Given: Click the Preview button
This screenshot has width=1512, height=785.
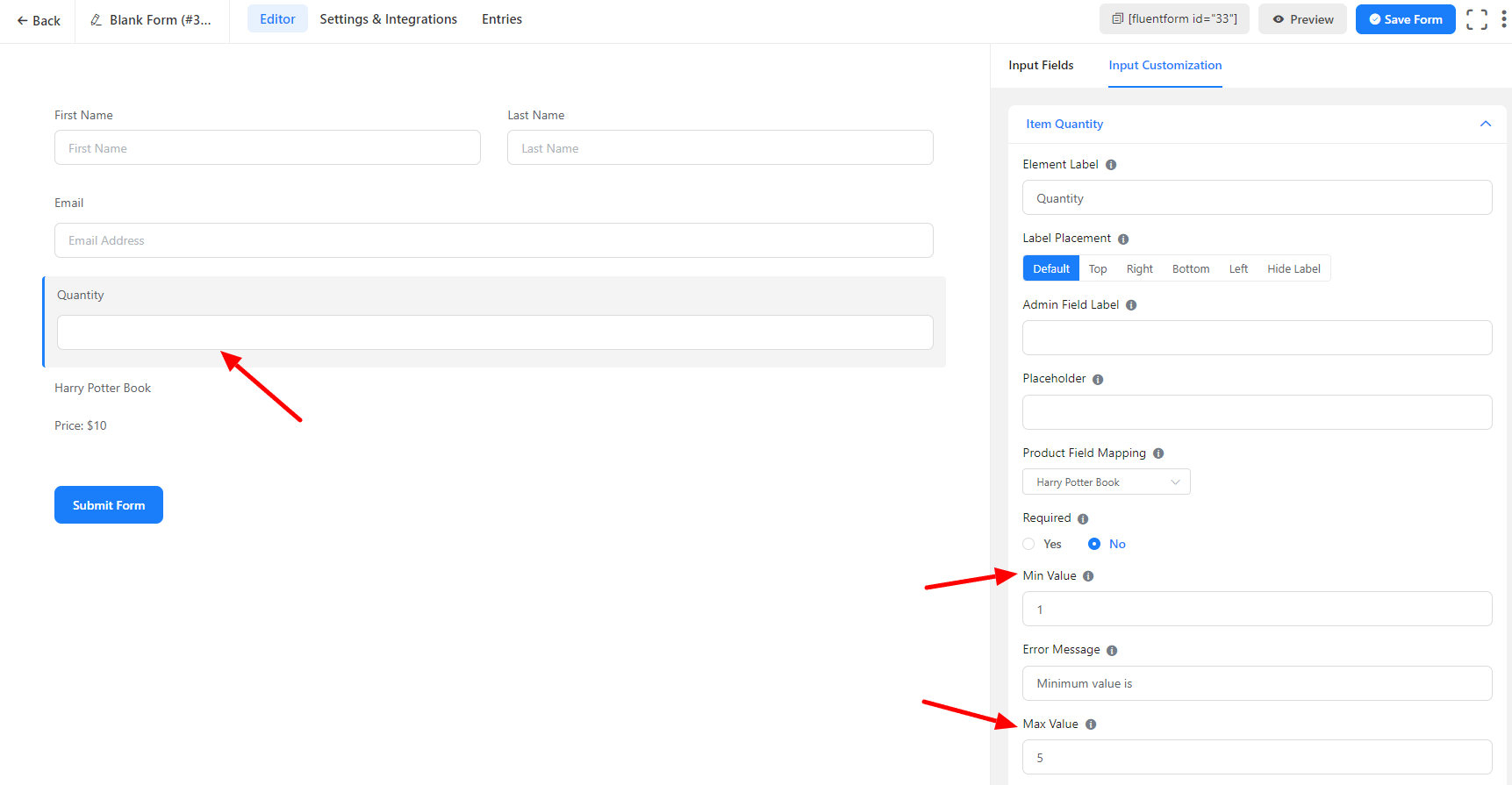Looking at the screenshot, I should (1302, 19).
